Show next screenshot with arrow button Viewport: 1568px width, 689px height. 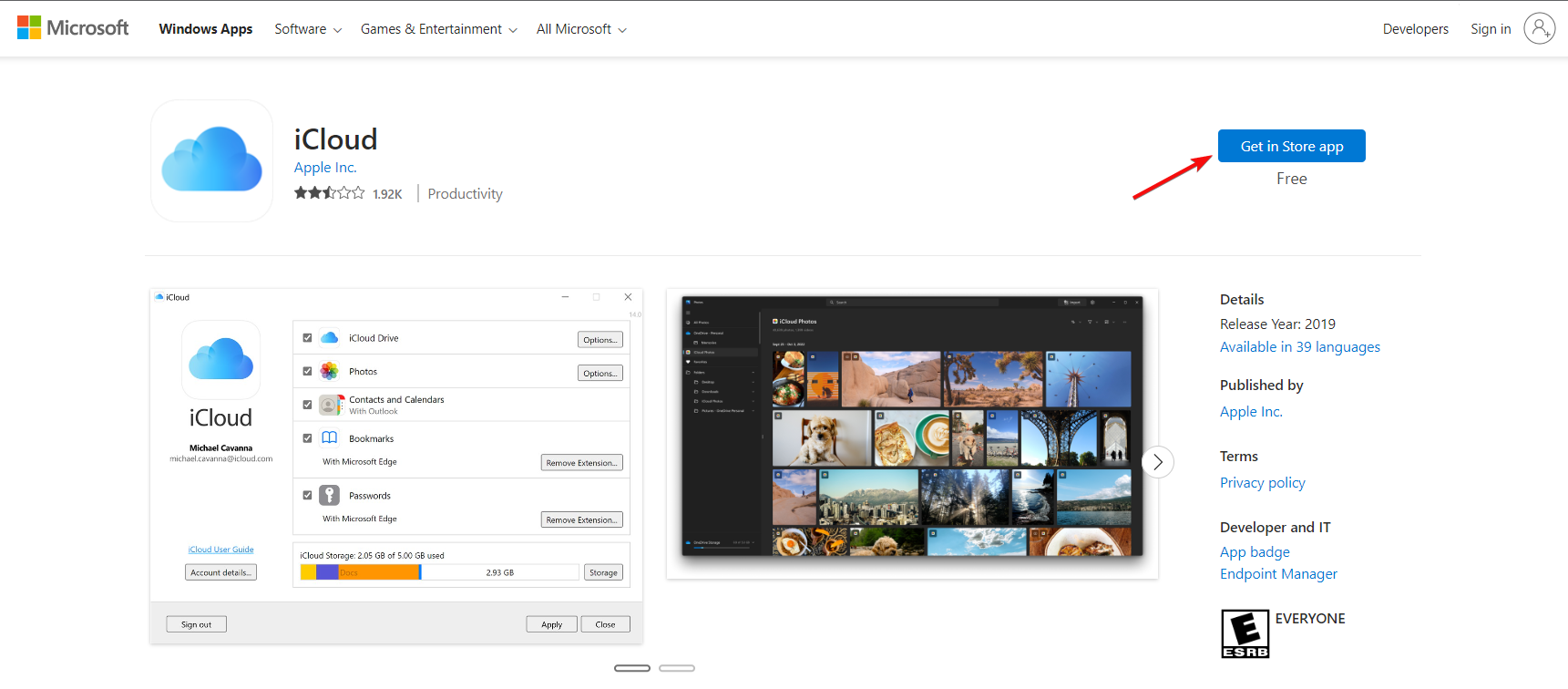click(1157, 462)
